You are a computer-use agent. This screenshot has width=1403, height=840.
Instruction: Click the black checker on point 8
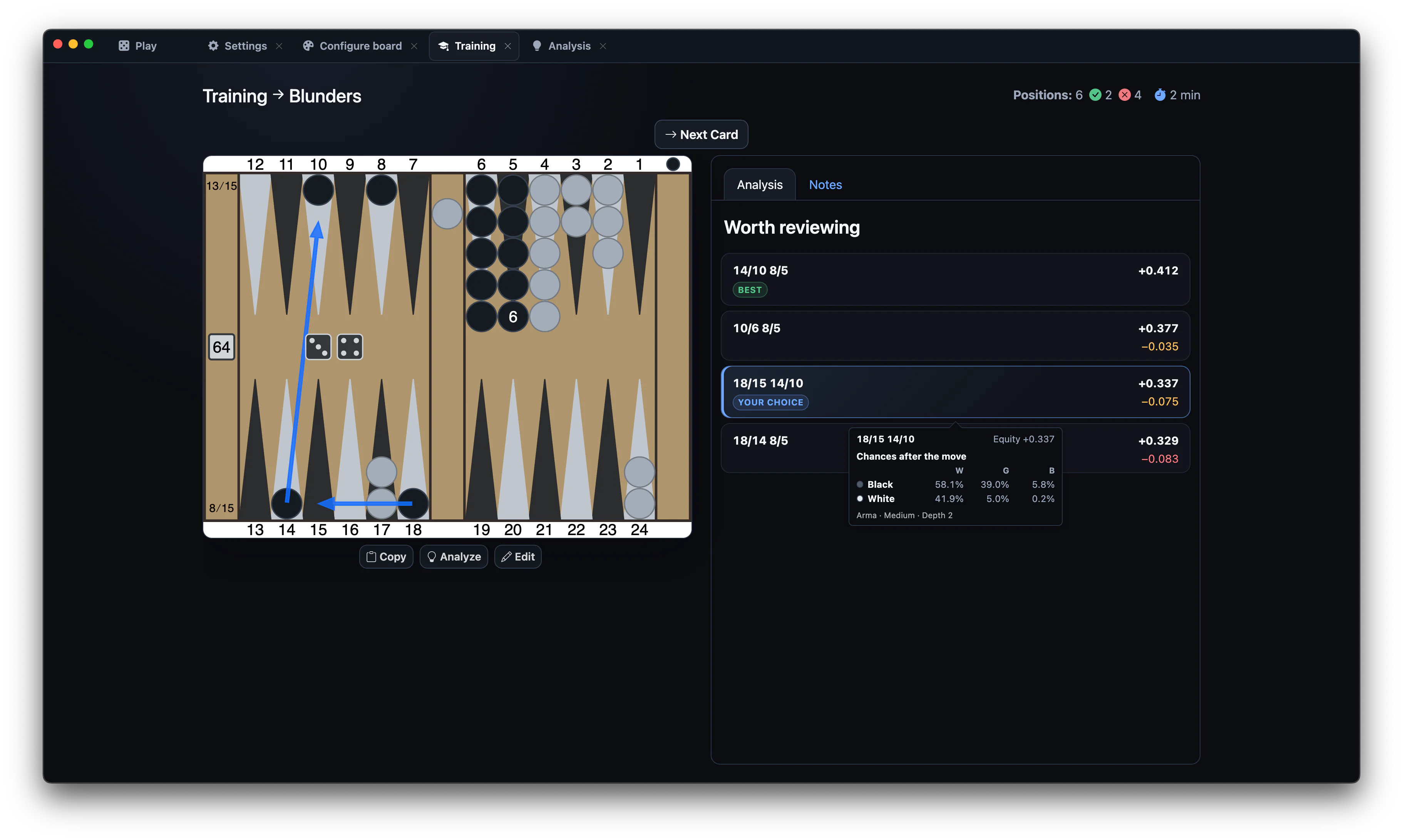click(382, 190)
